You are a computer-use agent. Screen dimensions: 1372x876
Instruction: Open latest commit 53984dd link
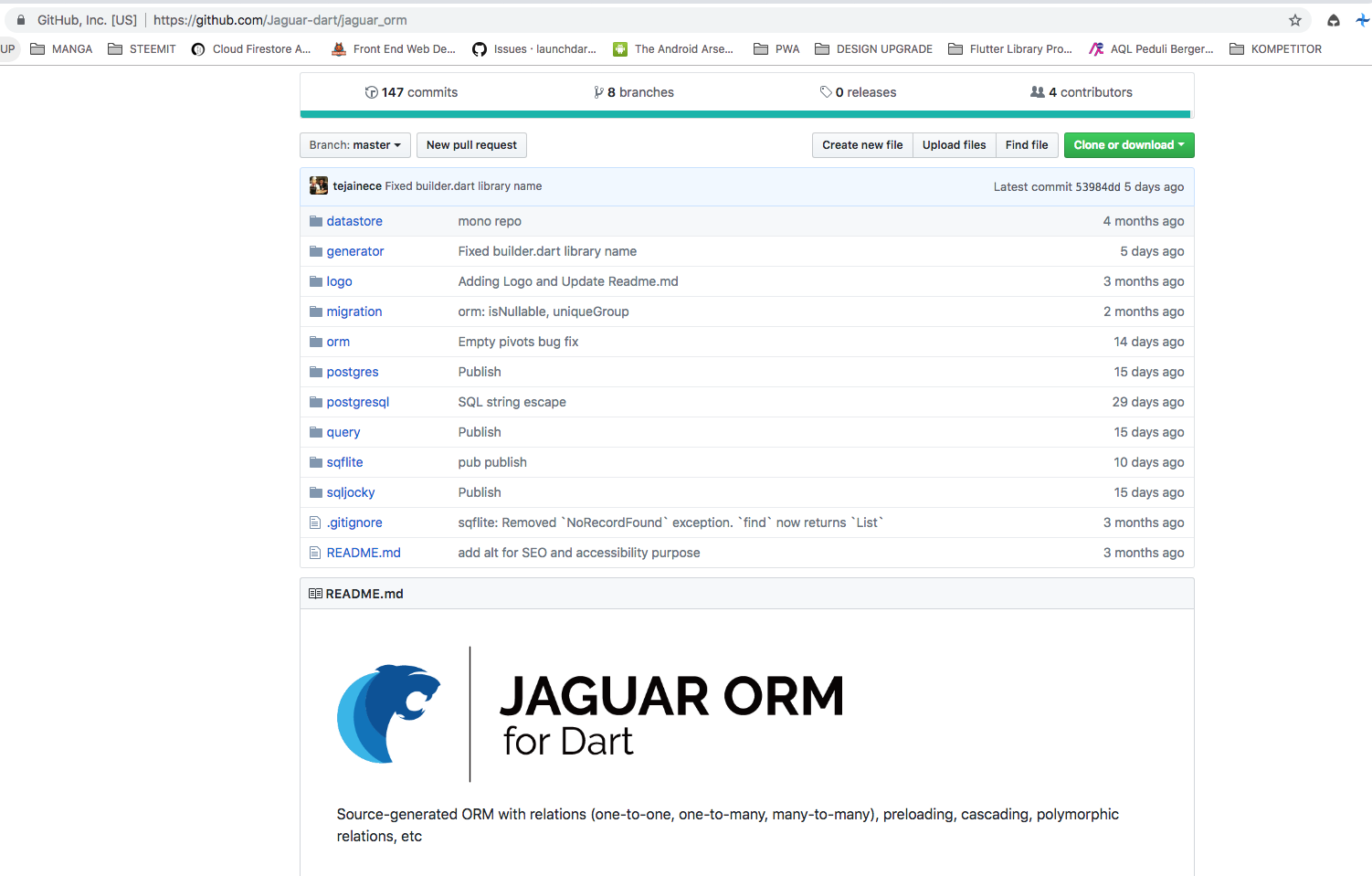1097,186
